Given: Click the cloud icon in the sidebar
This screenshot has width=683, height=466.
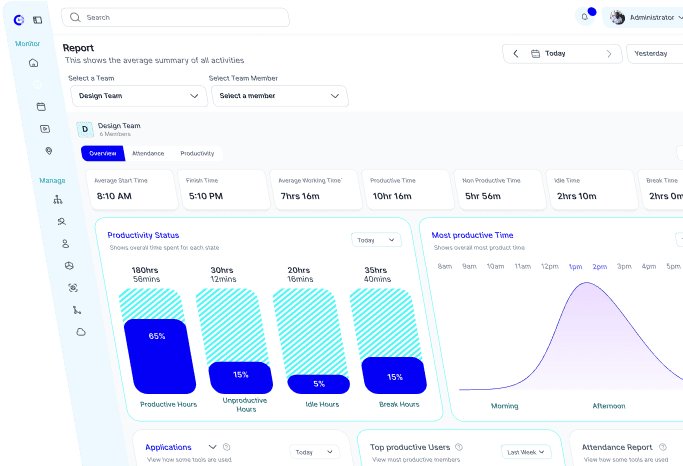Looking at the screenshot, I should coord(81,331).
